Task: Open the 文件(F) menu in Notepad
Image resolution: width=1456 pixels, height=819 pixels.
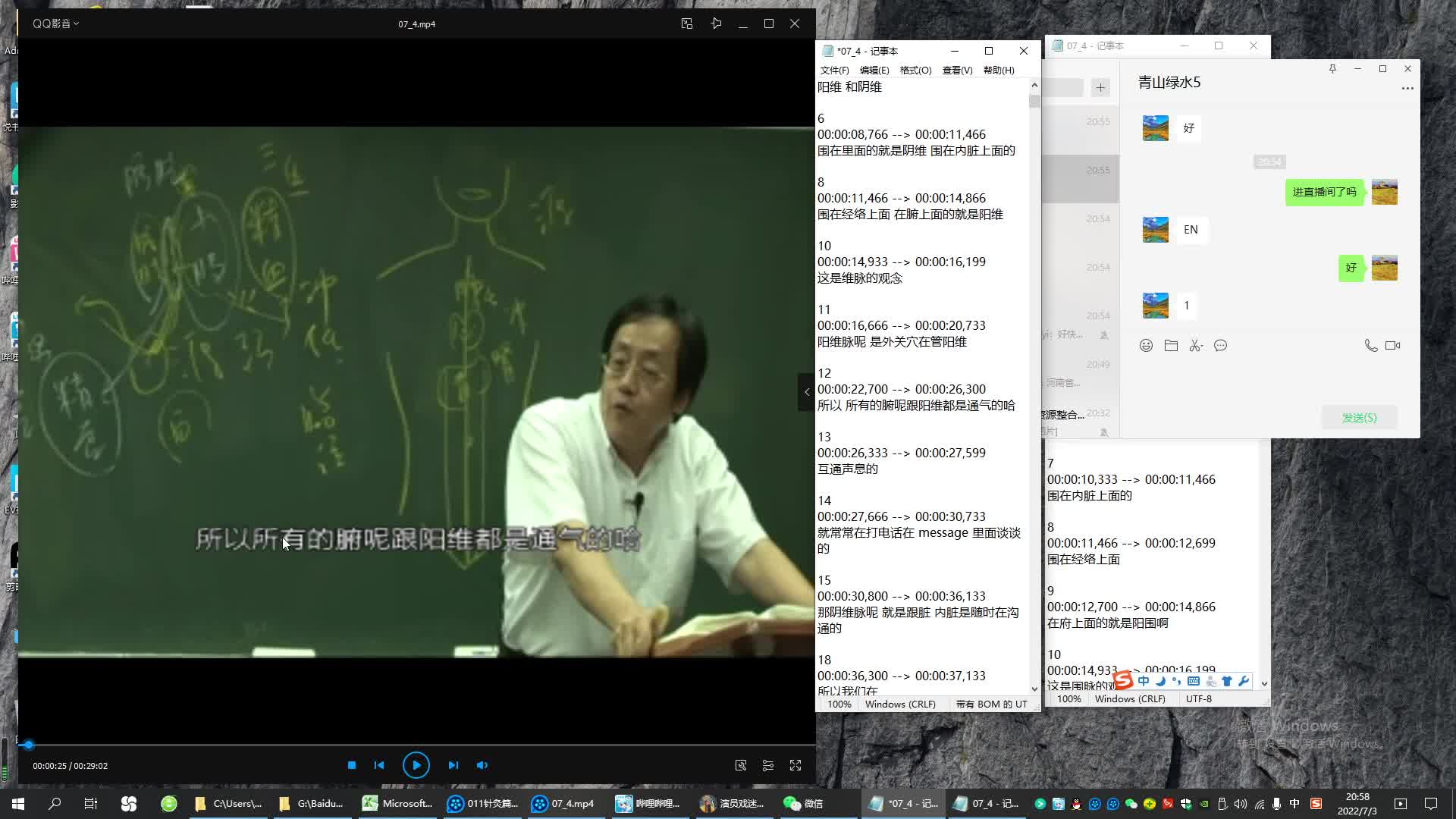Action: (x=834, y=70)
